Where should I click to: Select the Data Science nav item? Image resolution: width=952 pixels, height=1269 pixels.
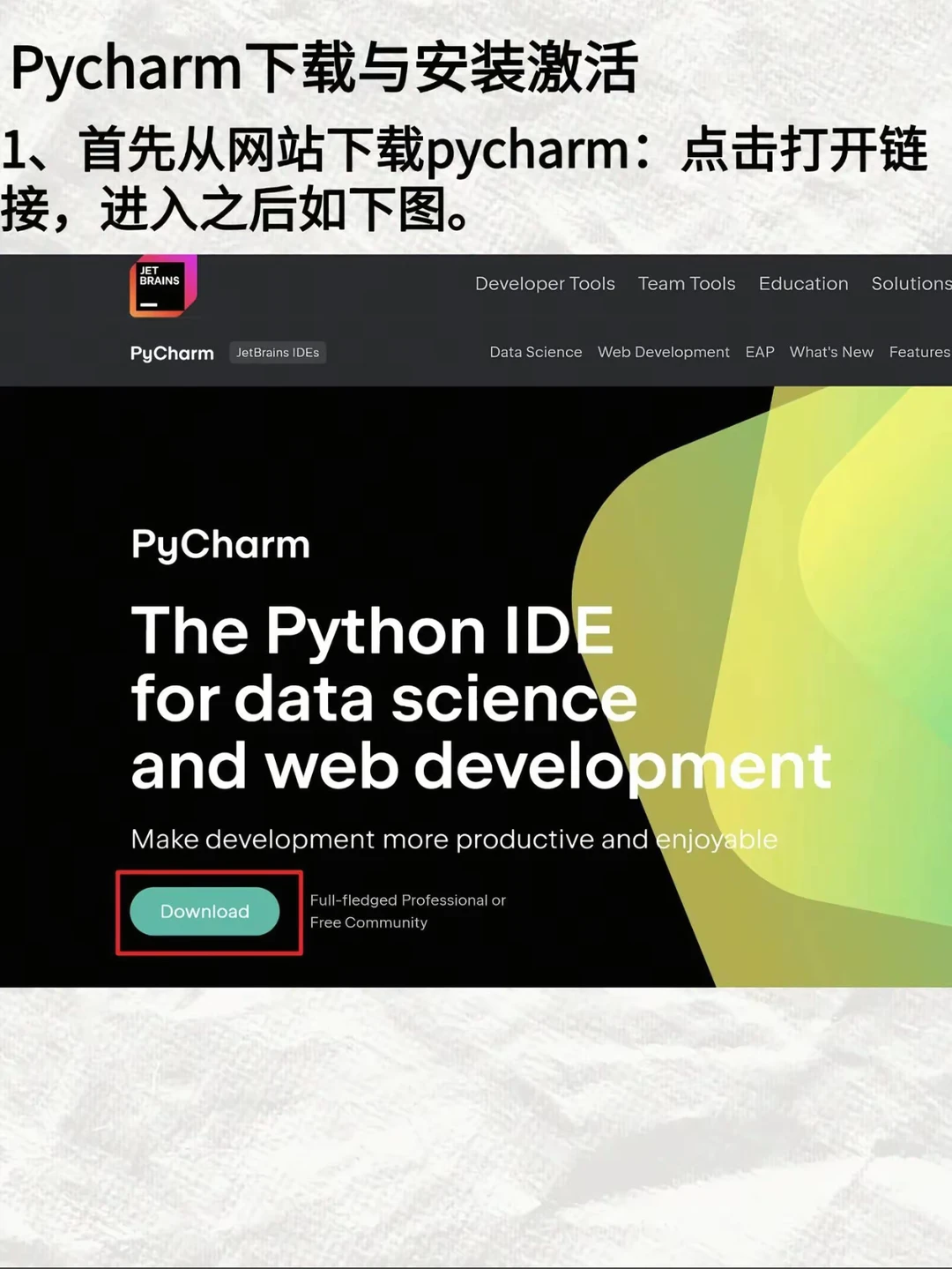pyautogui.click(x=535, y=352)
